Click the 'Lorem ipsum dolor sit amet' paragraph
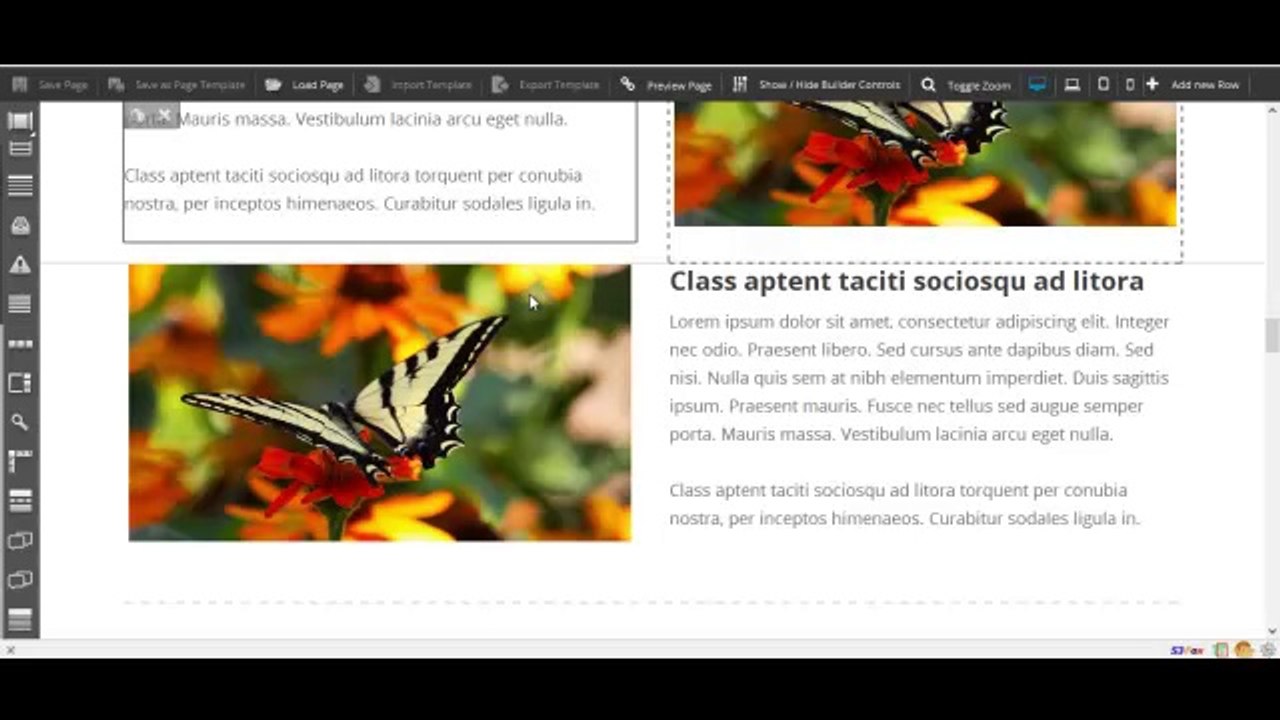Image resolution: width=1280 pixels, height=720 pixels. tap(919, 378)
